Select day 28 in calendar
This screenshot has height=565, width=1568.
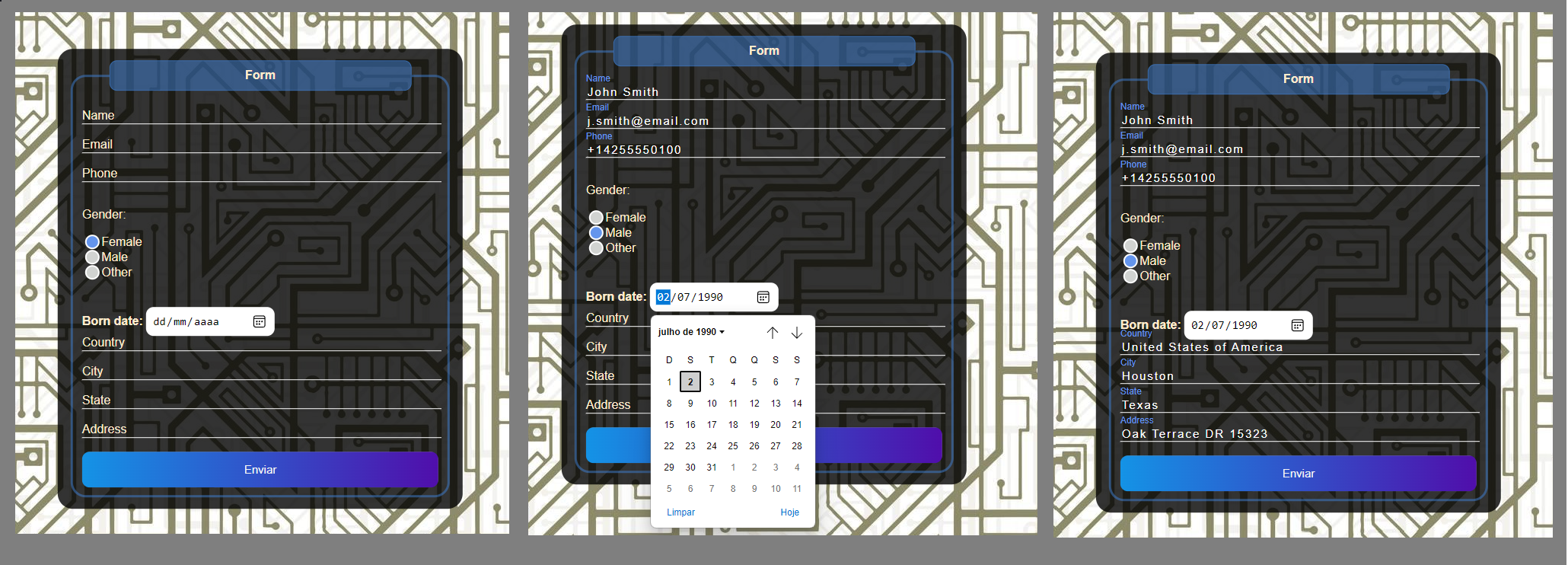pyautogui.click(x=797, y=446)
